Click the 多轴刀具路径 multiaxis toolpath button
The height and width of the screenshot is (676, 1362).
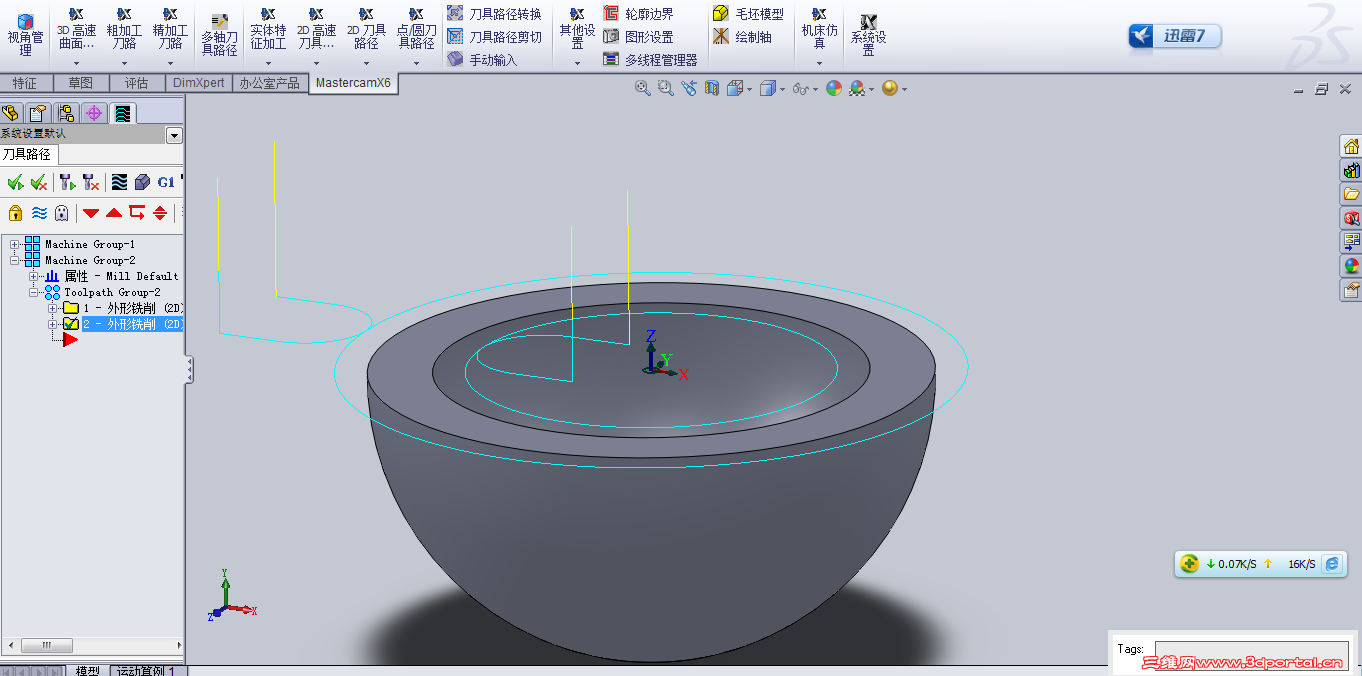pos(219,35)
